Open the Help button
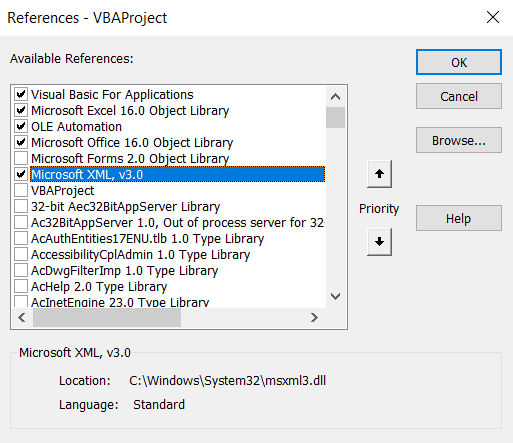Screen dimensions: 513x443 [x=459, y=218]
